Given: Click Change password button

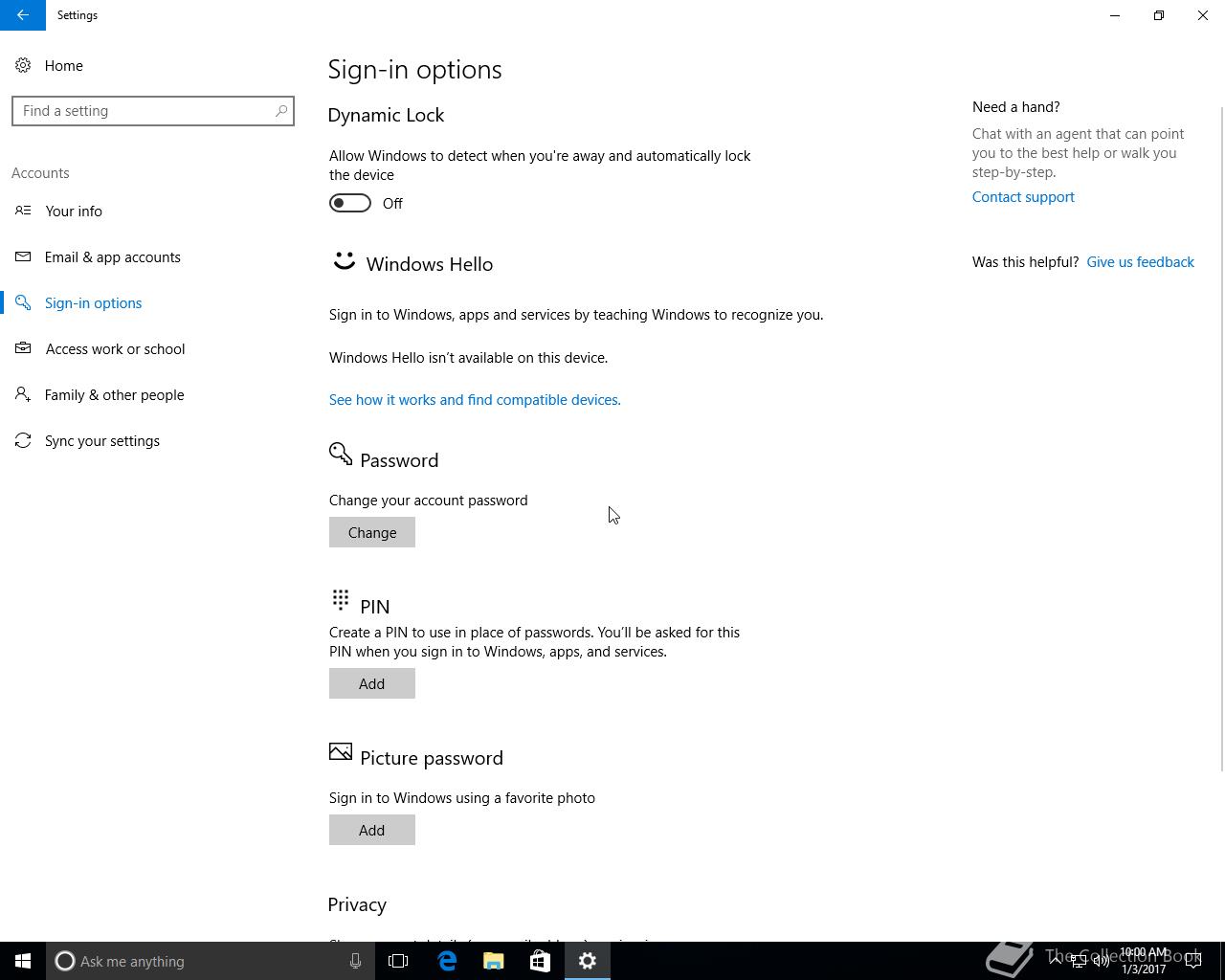Looking at the screenshot, I should 372,532.
